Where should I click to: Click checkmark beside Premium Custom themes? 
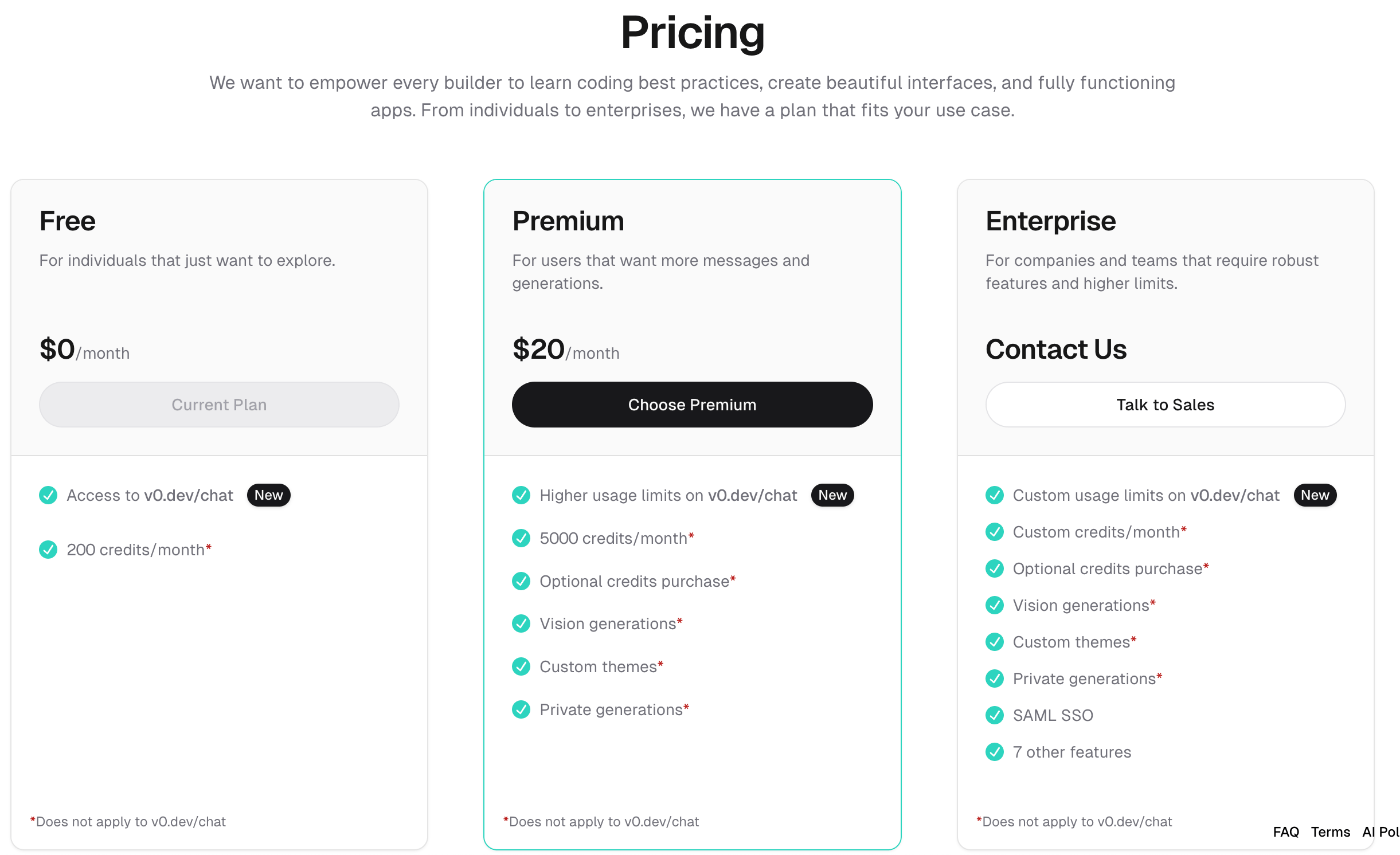tap(521, 666)
